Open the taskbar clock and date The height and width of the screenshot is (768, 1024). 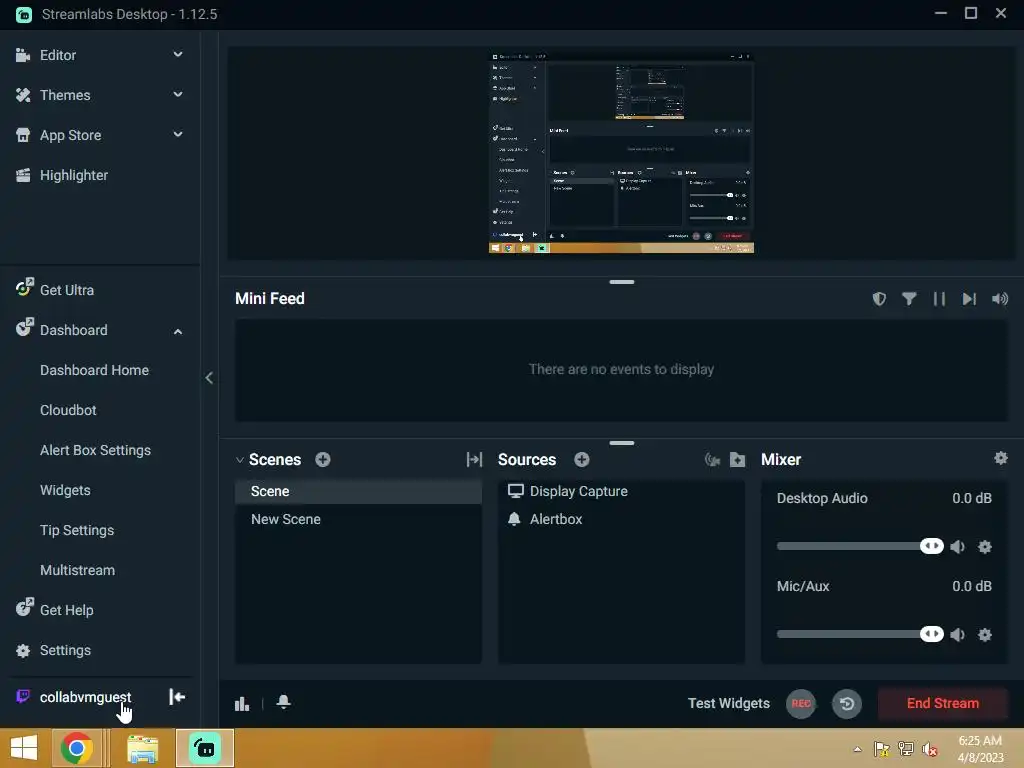coord(980,749)
